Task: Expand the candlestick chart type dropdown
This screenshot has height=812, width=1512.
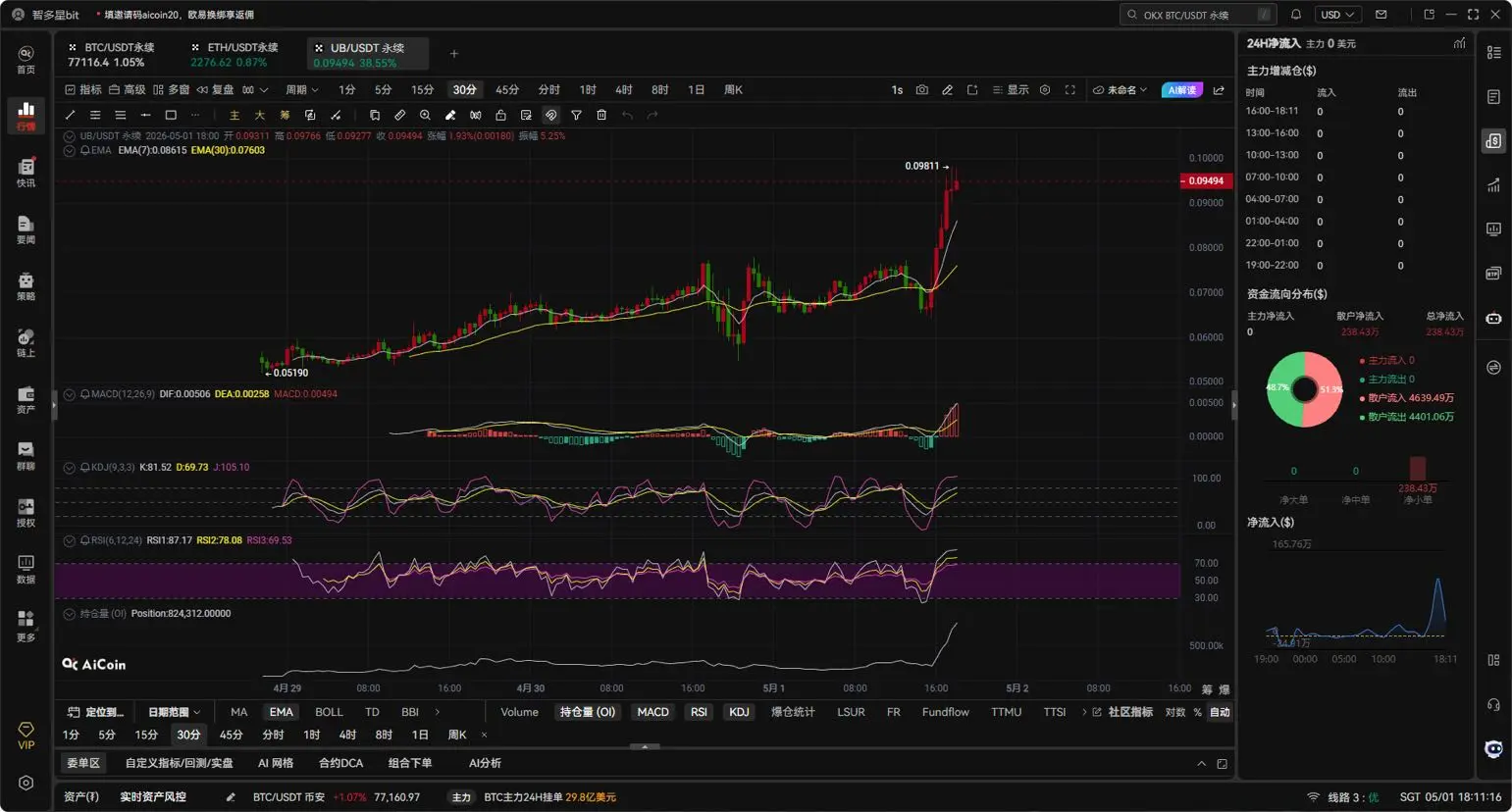Action: pyautogui.click(x=254, y=90)
